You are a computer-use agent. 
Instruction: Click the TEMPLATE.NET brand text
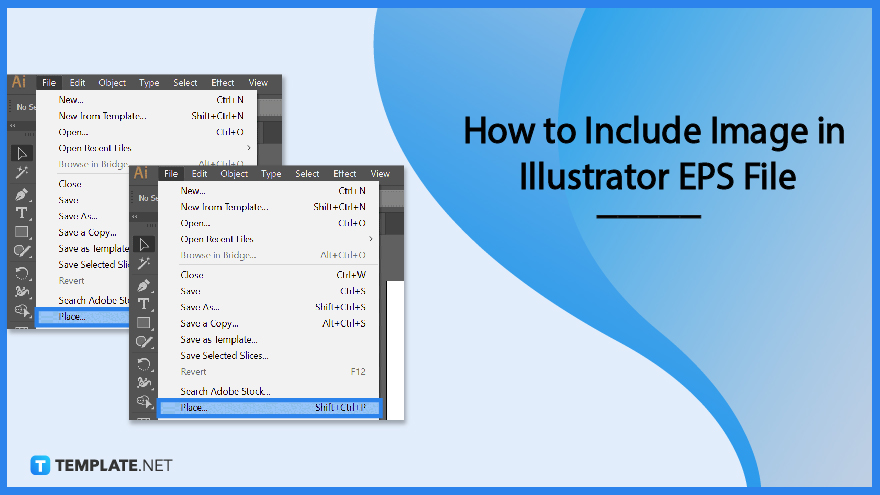click(x=113, y=466)
